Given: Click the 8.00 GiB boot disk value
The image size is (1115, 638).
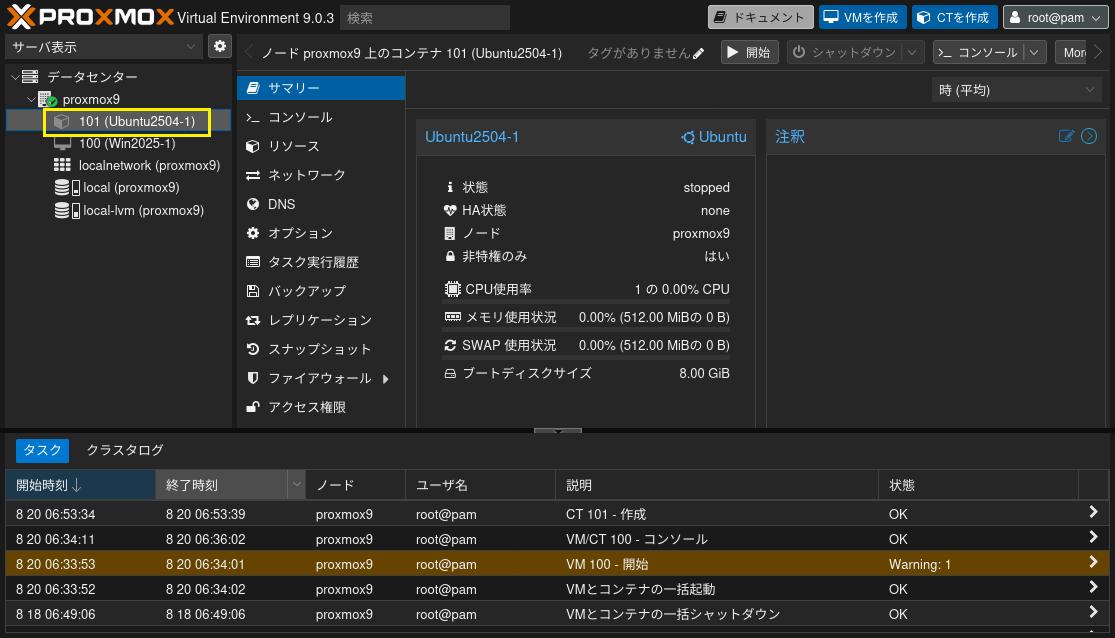Looking at the screenshot, I should click(704, 373).
